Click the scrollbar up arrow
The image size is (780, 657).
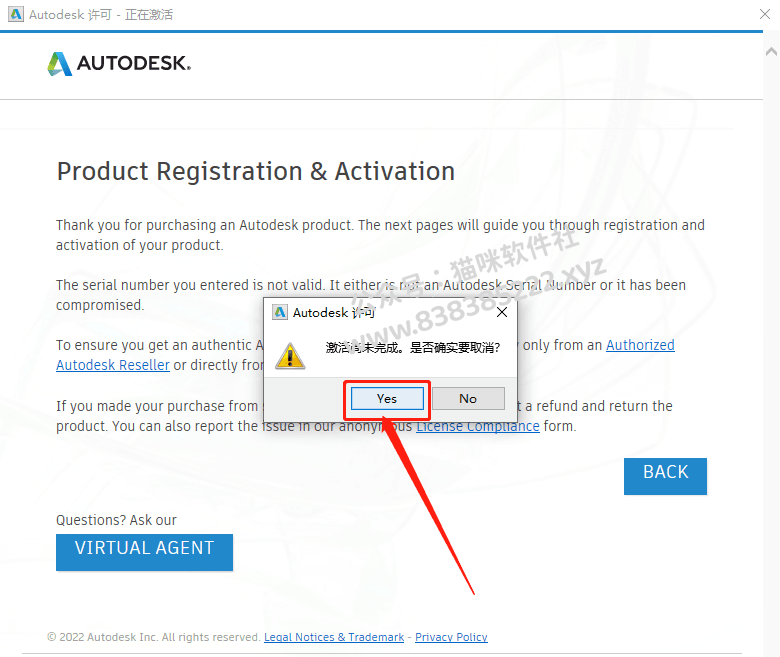(772, 51)
